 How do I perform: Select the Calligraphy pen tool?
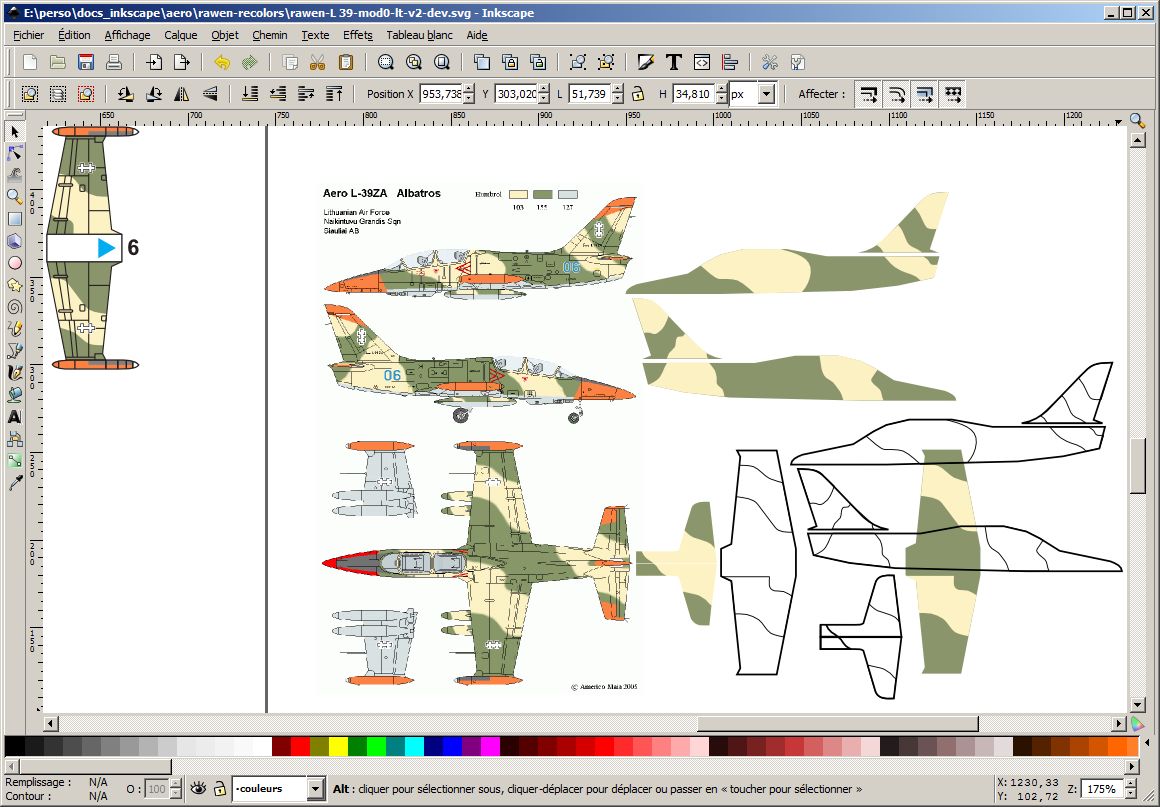point(15,373)
